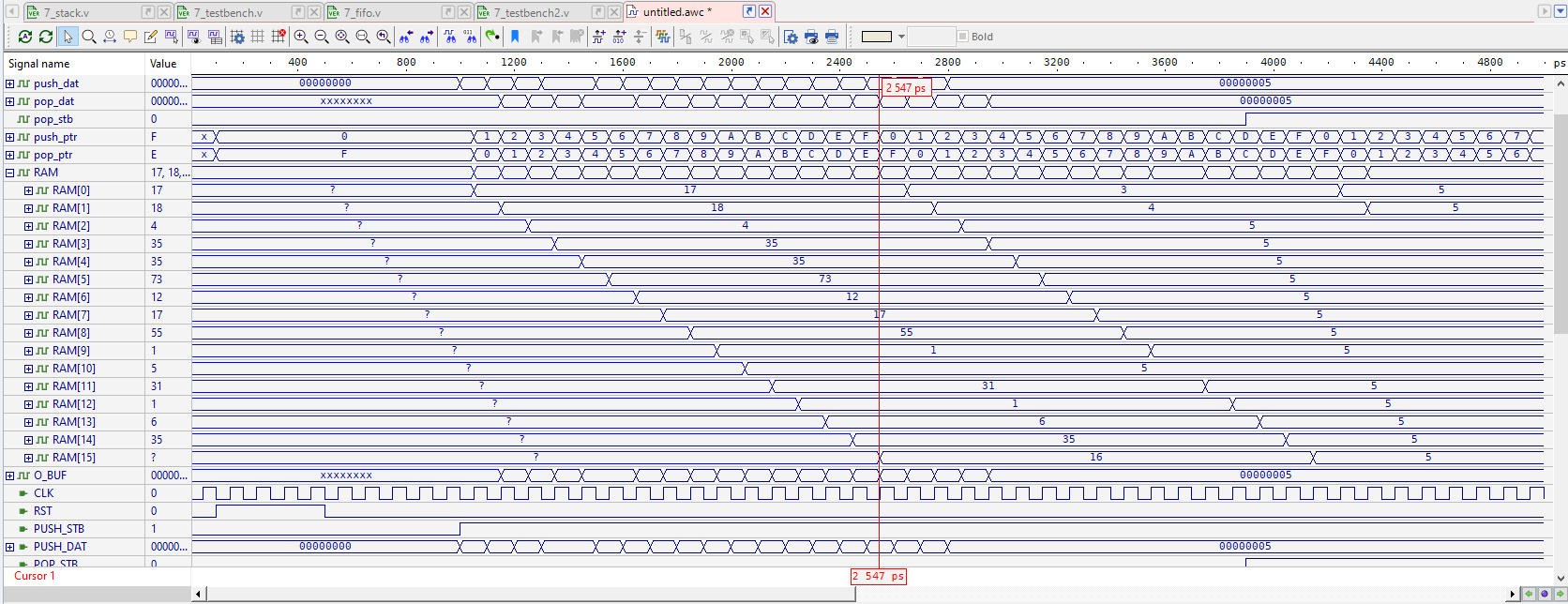This screenshot has width=1568, height=604.
Task: Click the binoculars find next icon
Action: [x=427, y=37]
